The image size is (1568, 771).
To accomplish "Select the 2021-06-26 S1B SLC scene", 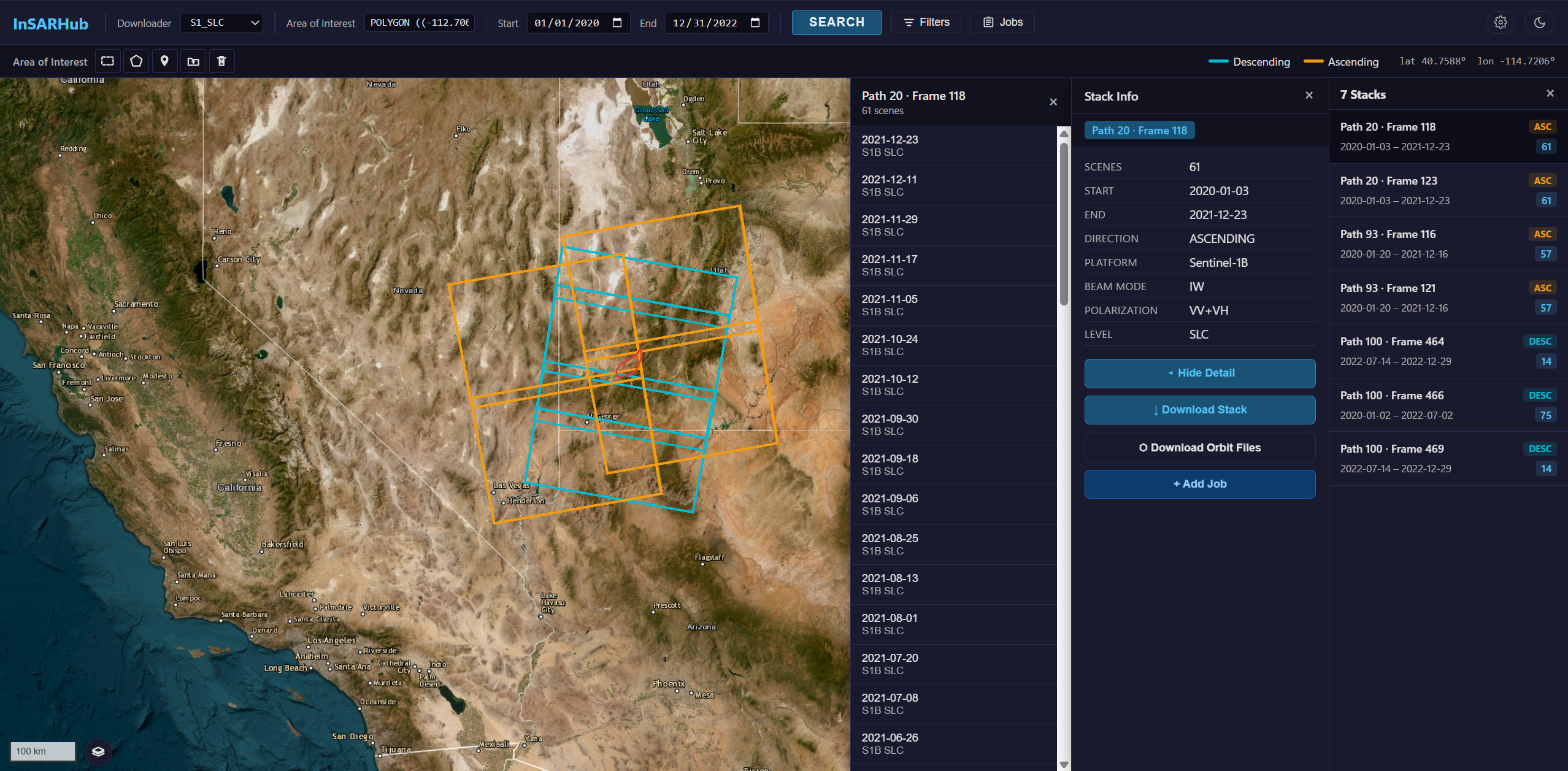I will point(953,744).
